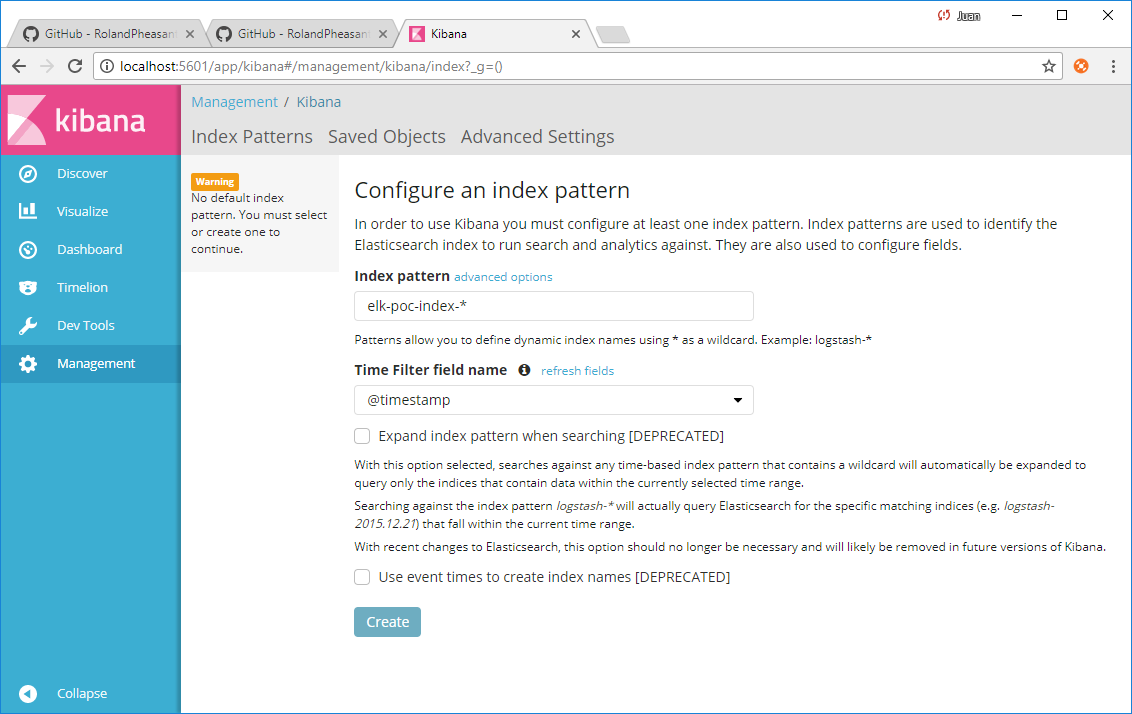Click the Configure an index pattern heading
Screen dimensions: 1132x714
tap(492, 191)
